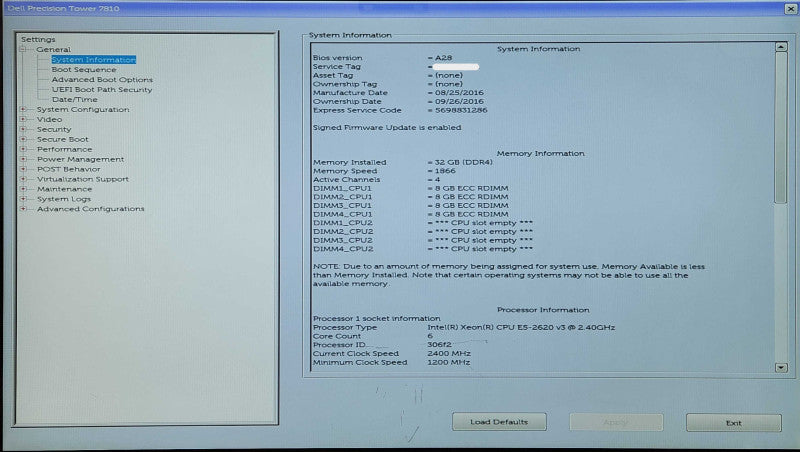
Task: Open Boot Sequence settings
Action: [x=84, y=69]
